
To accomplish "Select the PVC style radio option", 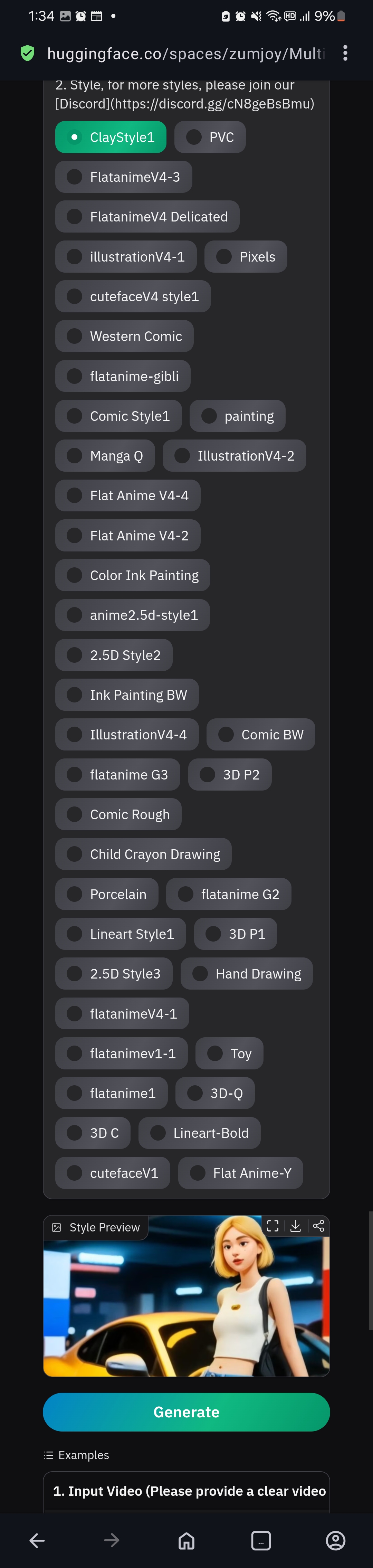I will click(x=210, y=138).
